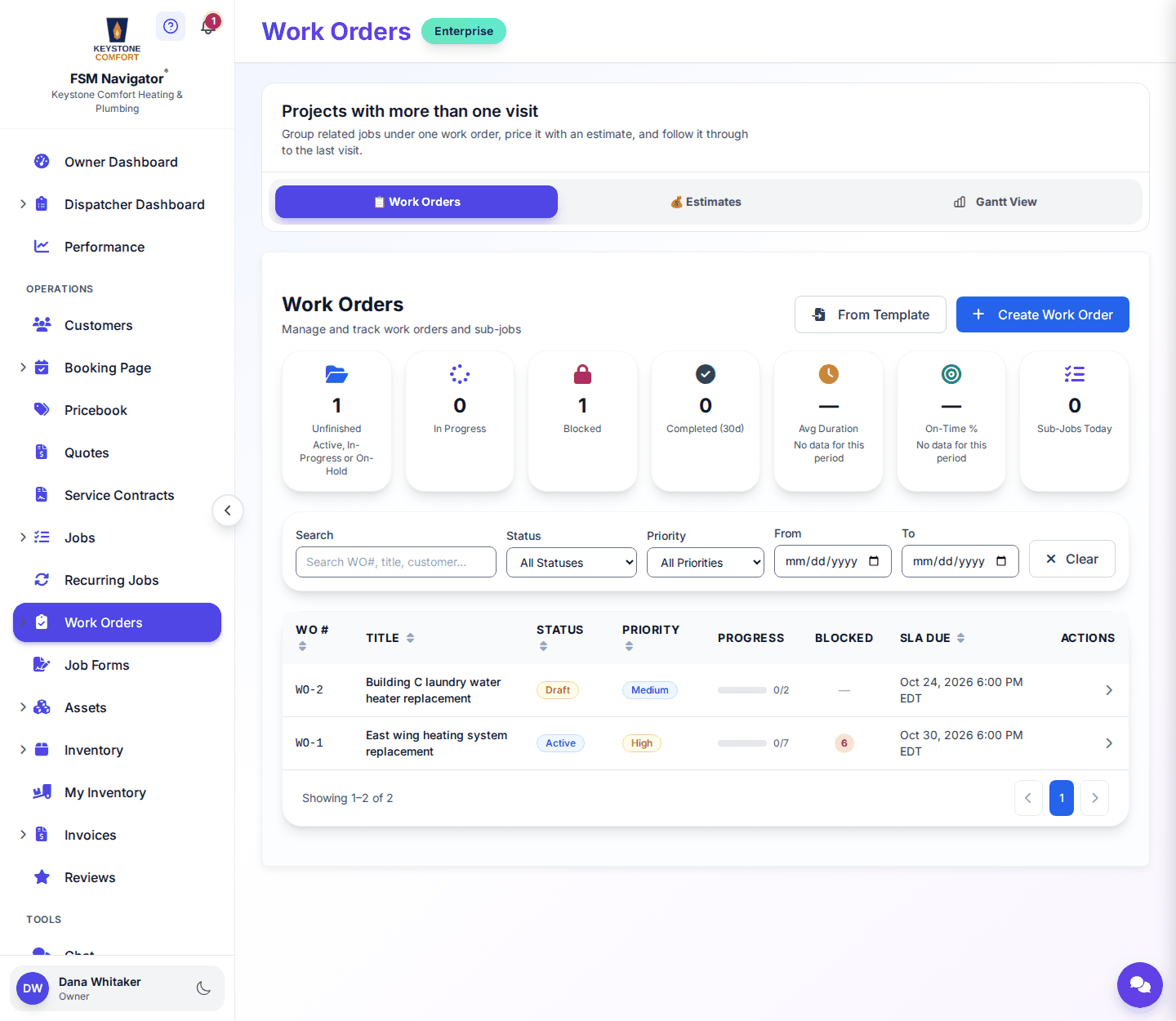Switch to the Gantt View tab
The width and height of the screenshot is (1176, 1021).
point(995,202)
